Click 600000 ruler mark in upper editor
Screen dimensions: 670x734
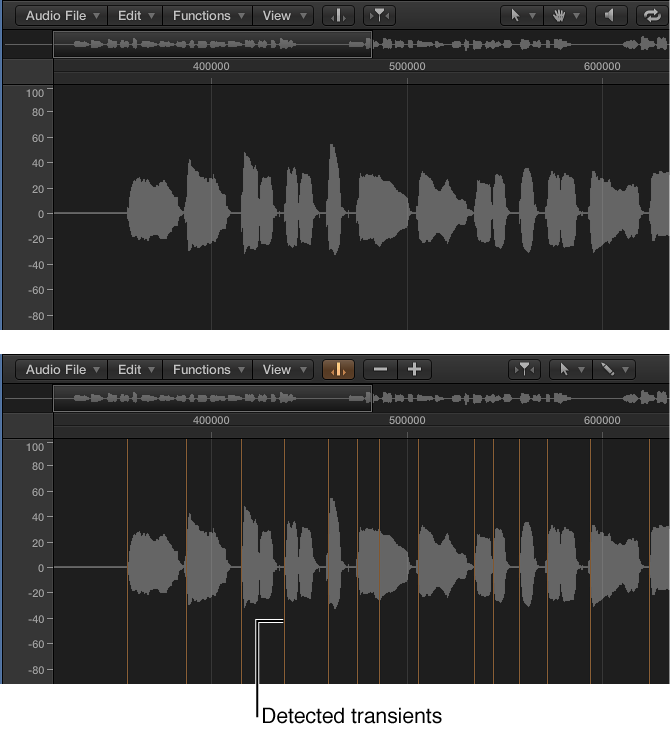click(x=602, y=66)
